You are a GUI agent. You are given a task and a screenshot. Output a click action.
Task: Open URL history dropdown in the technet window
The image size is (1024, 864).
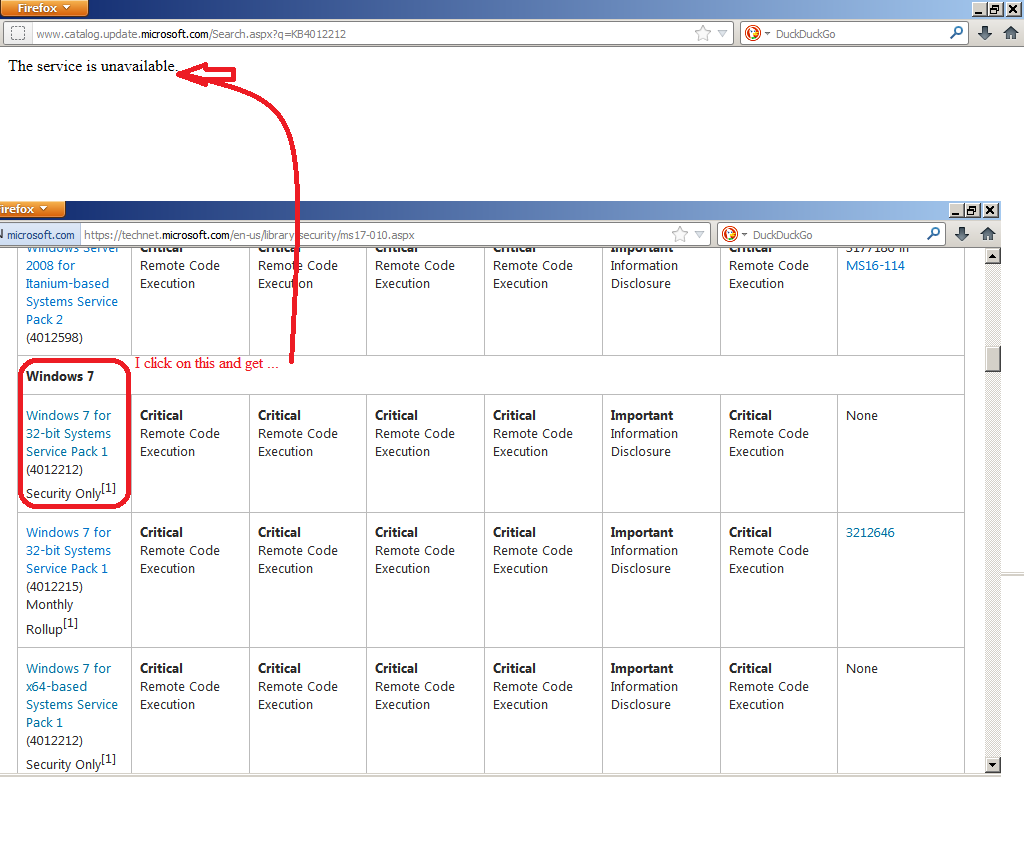coord(699,234)
